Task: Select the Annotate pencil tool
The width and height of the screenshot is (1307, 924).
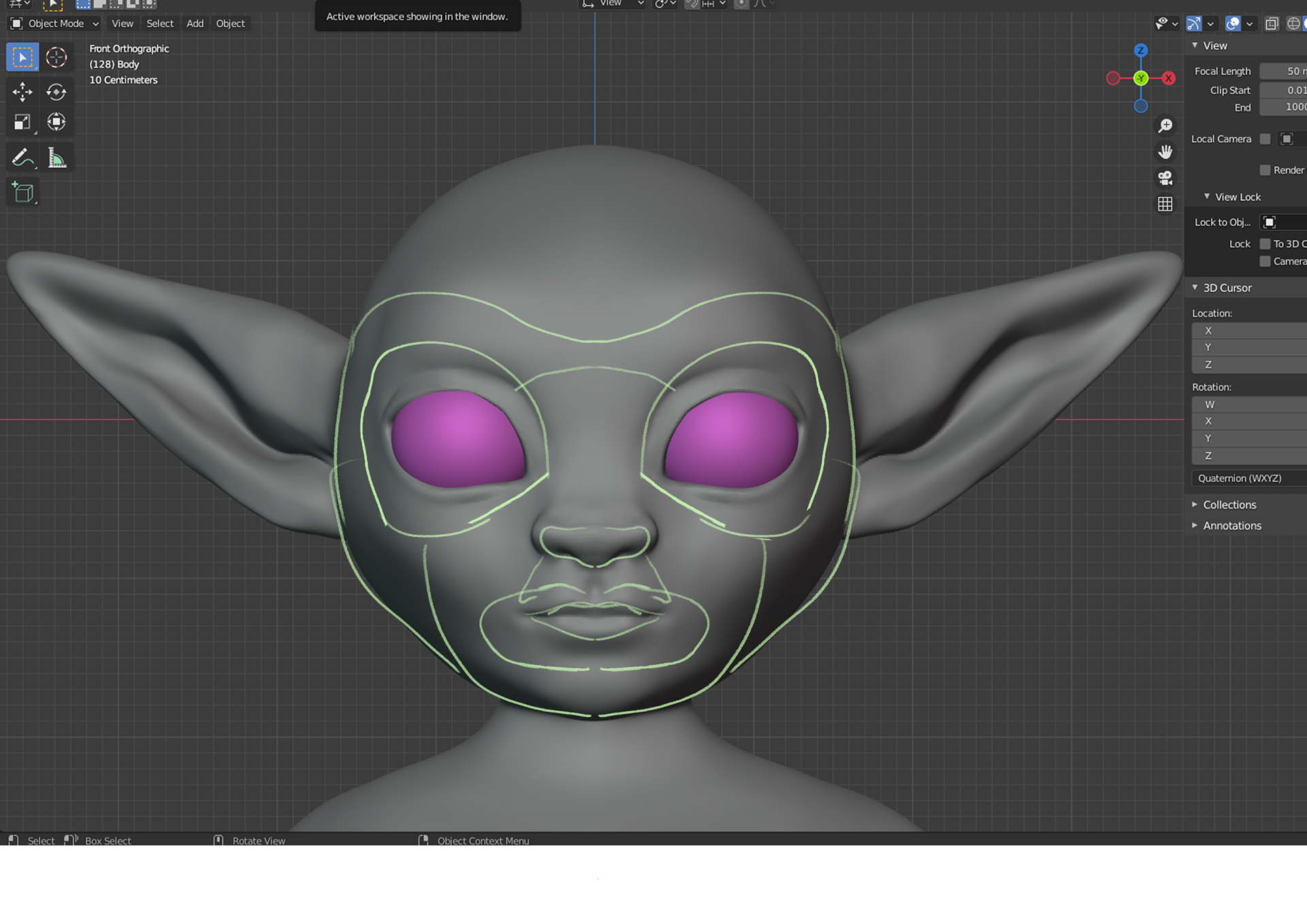Action: 22,158
